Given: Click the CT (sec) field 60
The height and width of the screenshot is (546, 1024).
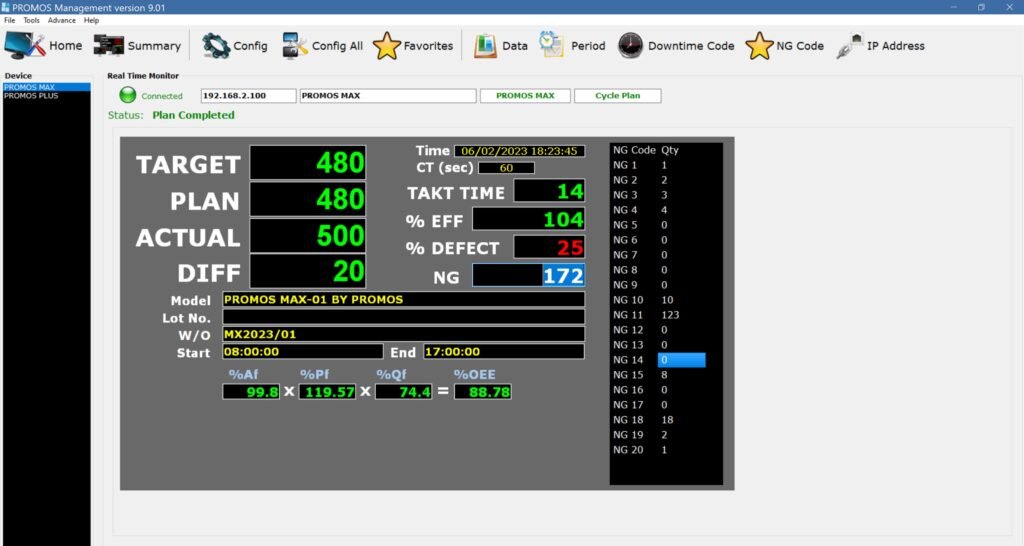Looking at the screenshot, I should (506, 168).
